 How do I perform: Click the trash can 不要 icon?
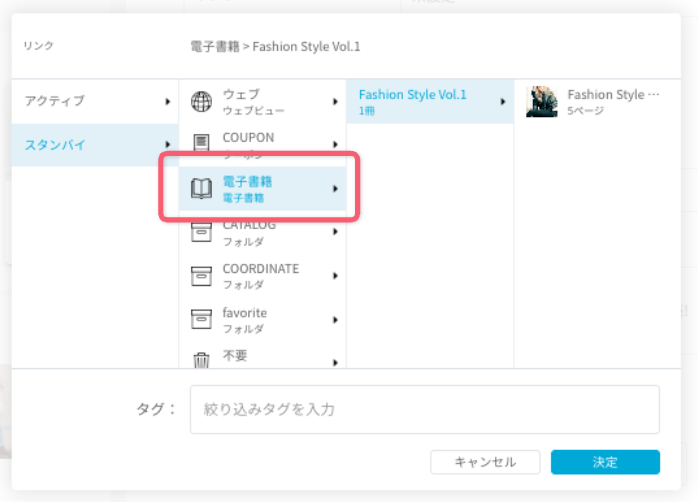pyautogui.click(x=201, y=360)
